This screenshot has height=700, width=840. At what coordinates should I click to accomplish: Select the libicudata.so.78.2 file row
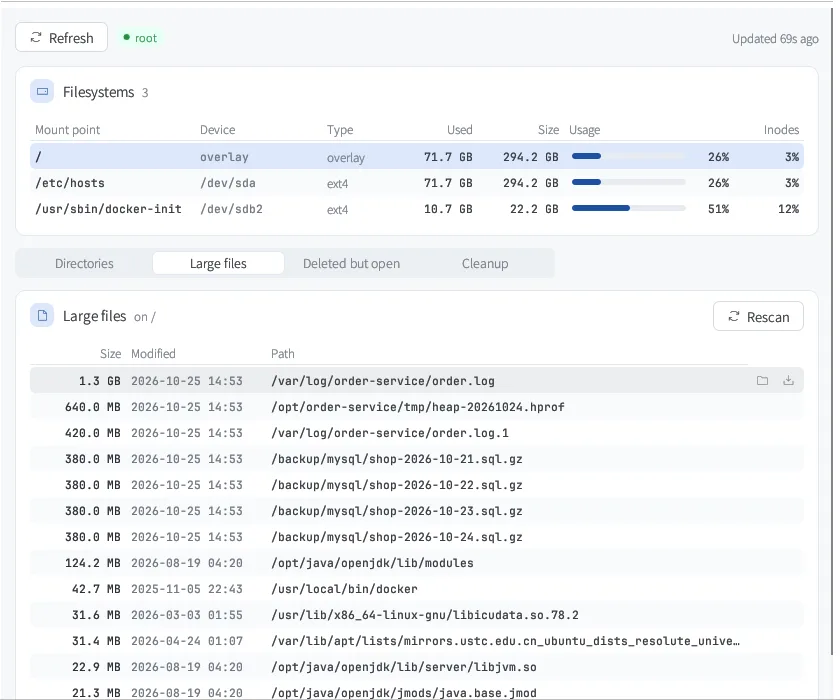pyautogui.click(x=417, y=615)
